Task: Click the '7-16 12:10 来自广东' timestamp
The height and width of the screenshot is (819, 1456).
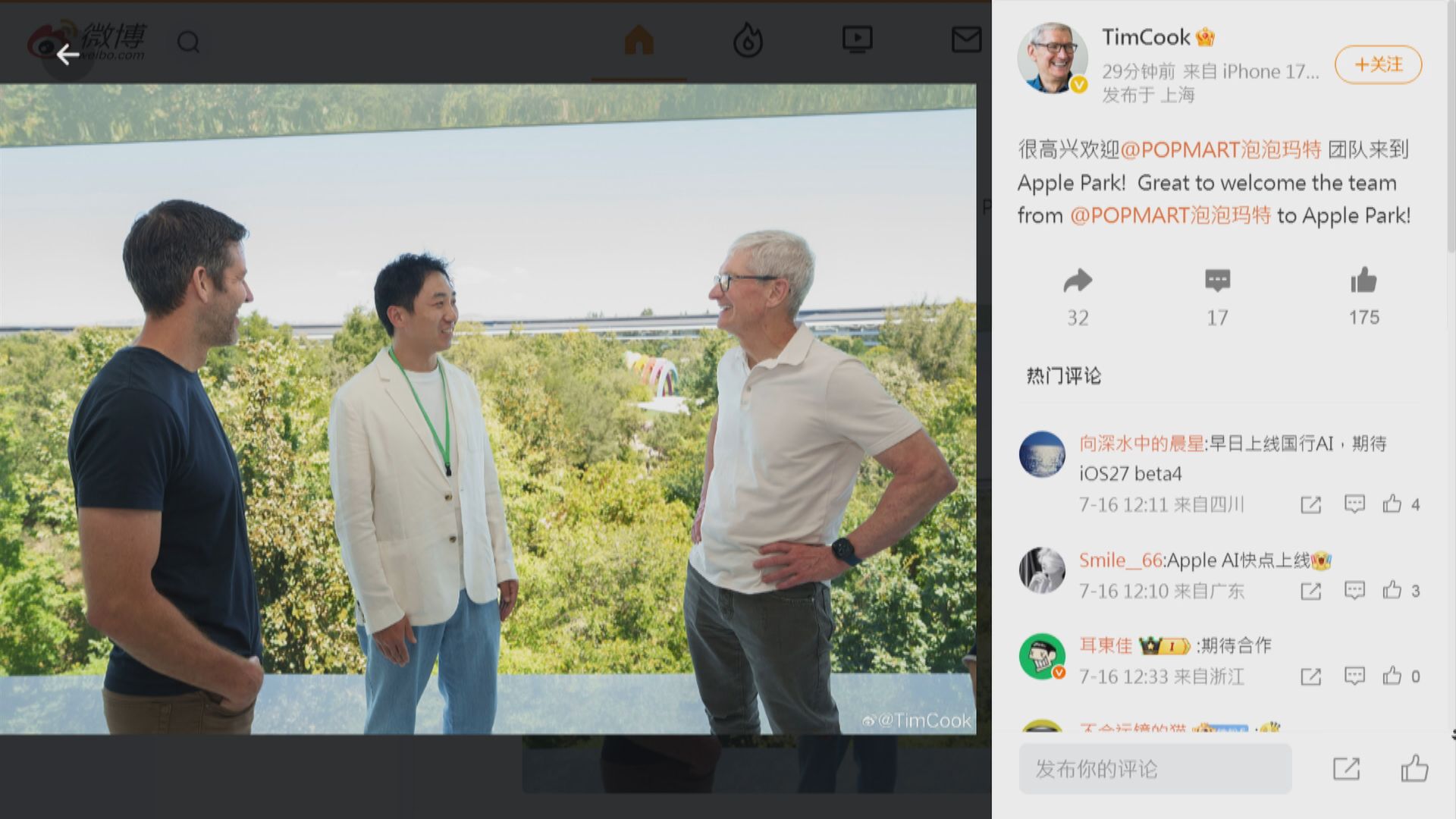Action: click(x=1162, y=591)
